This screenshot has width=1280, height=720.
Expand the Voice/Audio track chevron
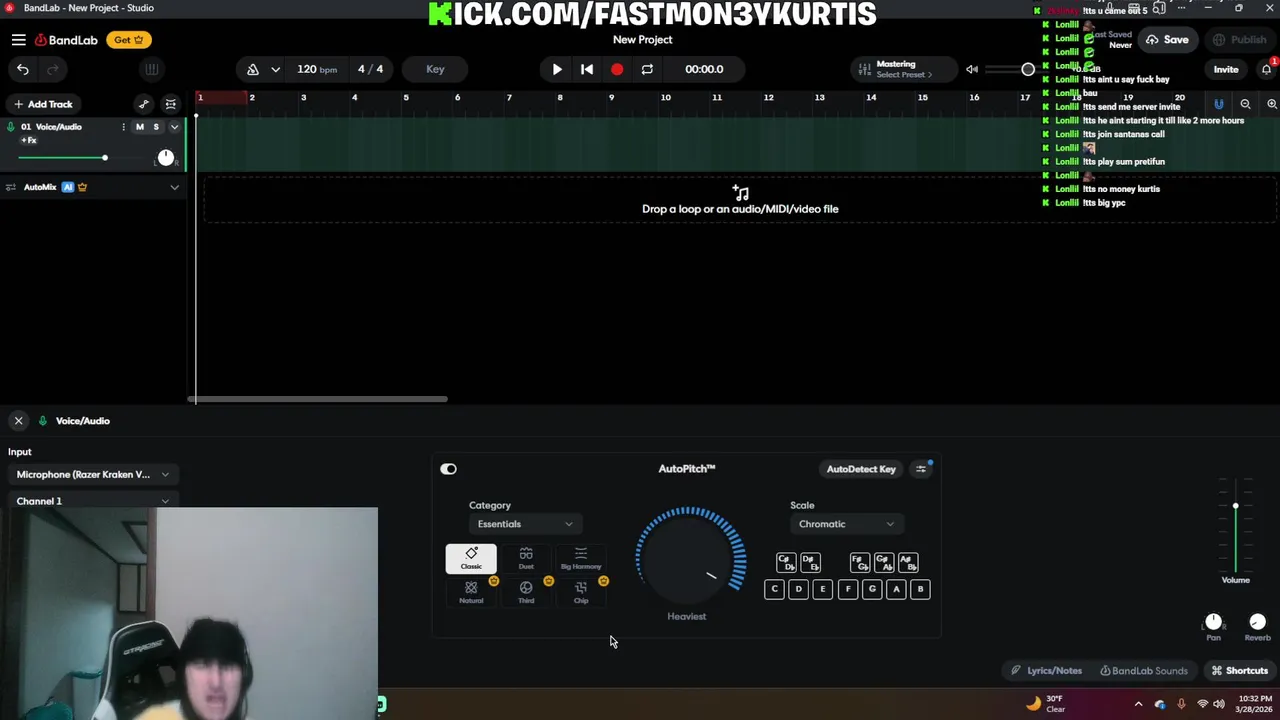[x=174, y=127]
